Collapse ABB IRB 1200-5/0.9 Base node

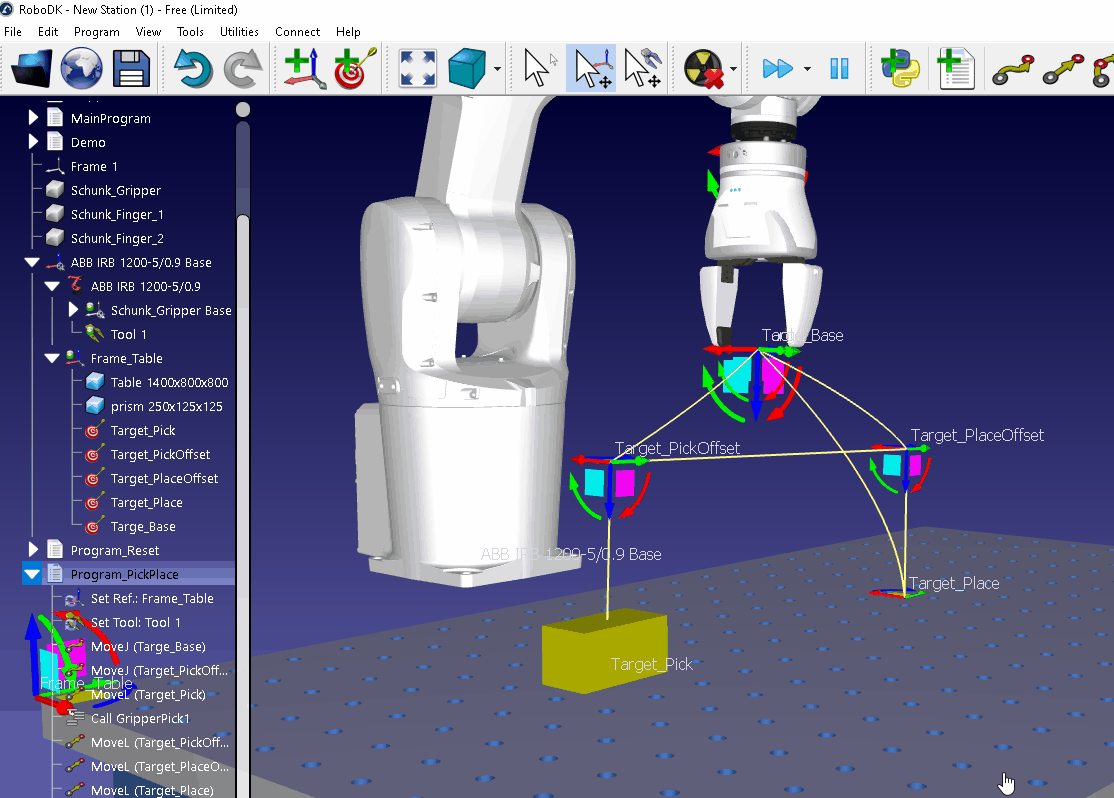click(x=32, y=262)
